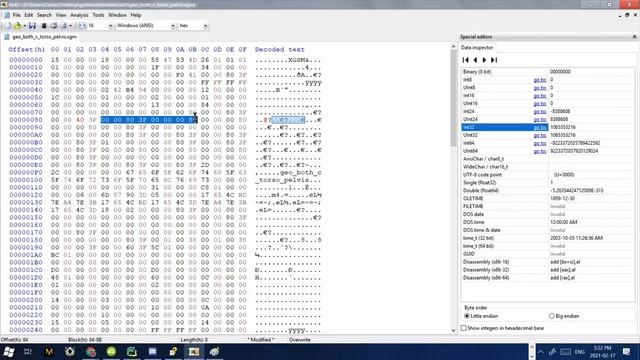Open the Windows (ANSI) charset dropdown
The height and width of the screenshot is (360, 640).
point(173,26)
